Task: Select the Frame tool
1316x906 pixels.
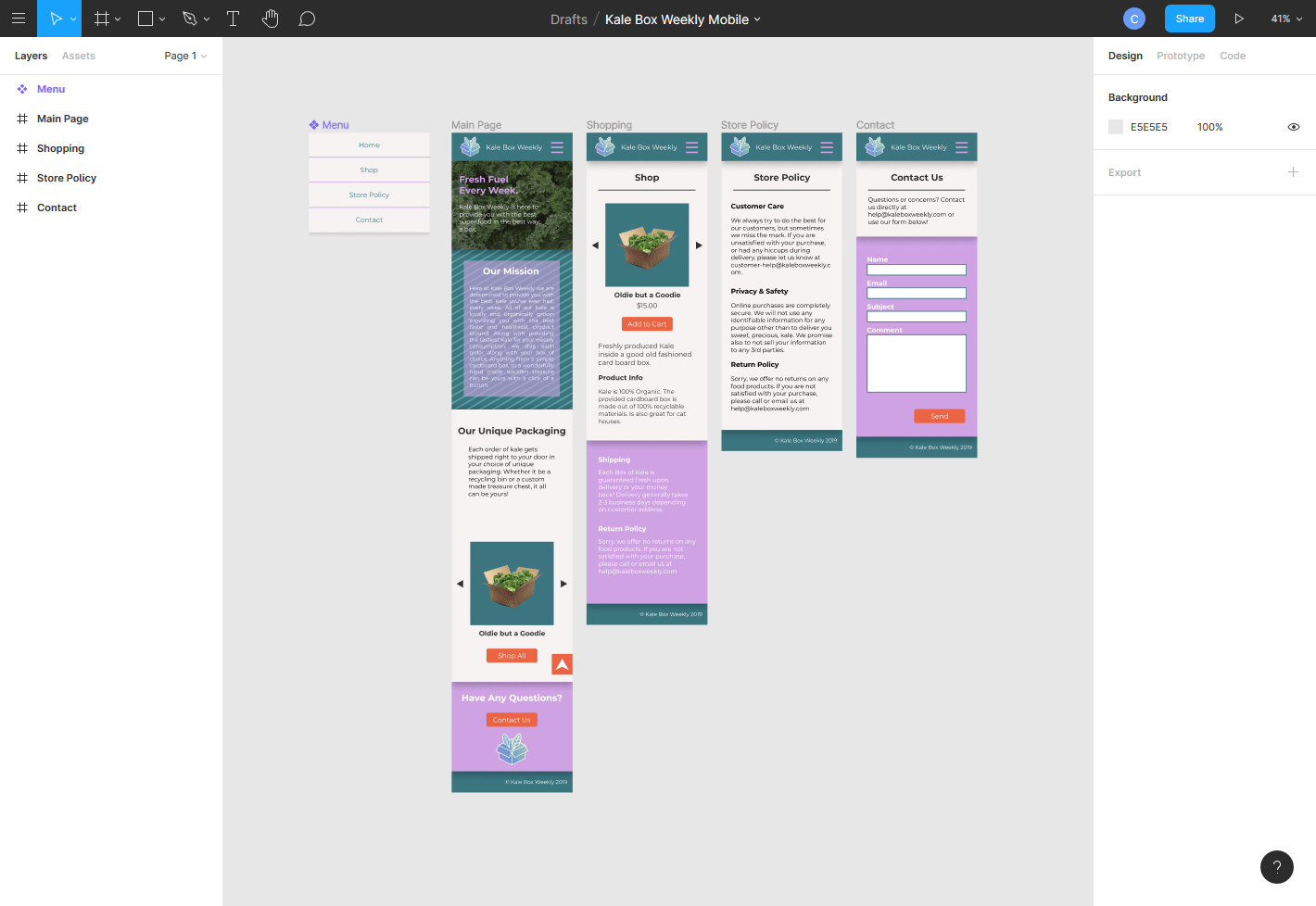Action: click(102, 19)
